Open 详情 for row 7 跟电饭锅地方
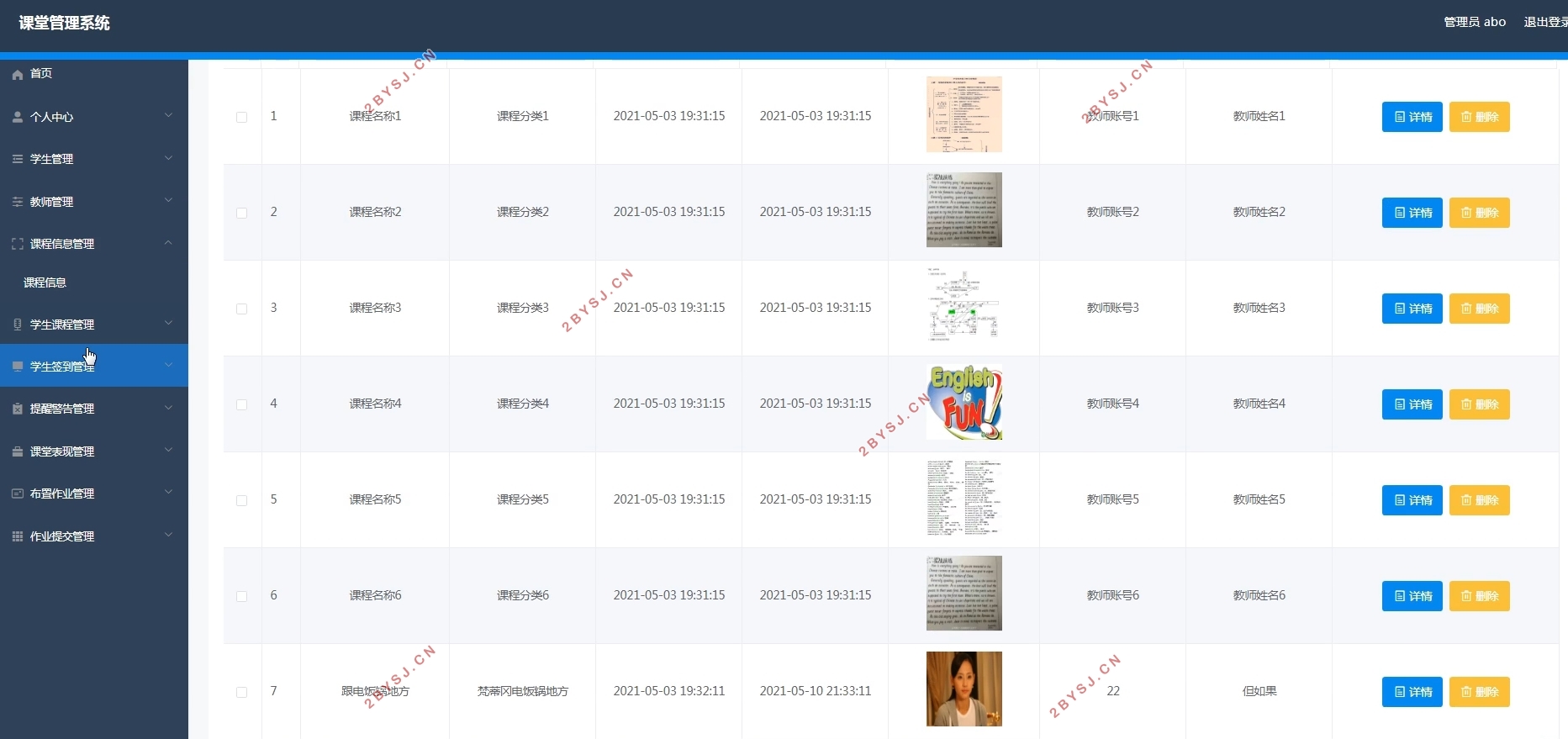This screenshot has height=739, width=1568. (x=1412, y=692)
